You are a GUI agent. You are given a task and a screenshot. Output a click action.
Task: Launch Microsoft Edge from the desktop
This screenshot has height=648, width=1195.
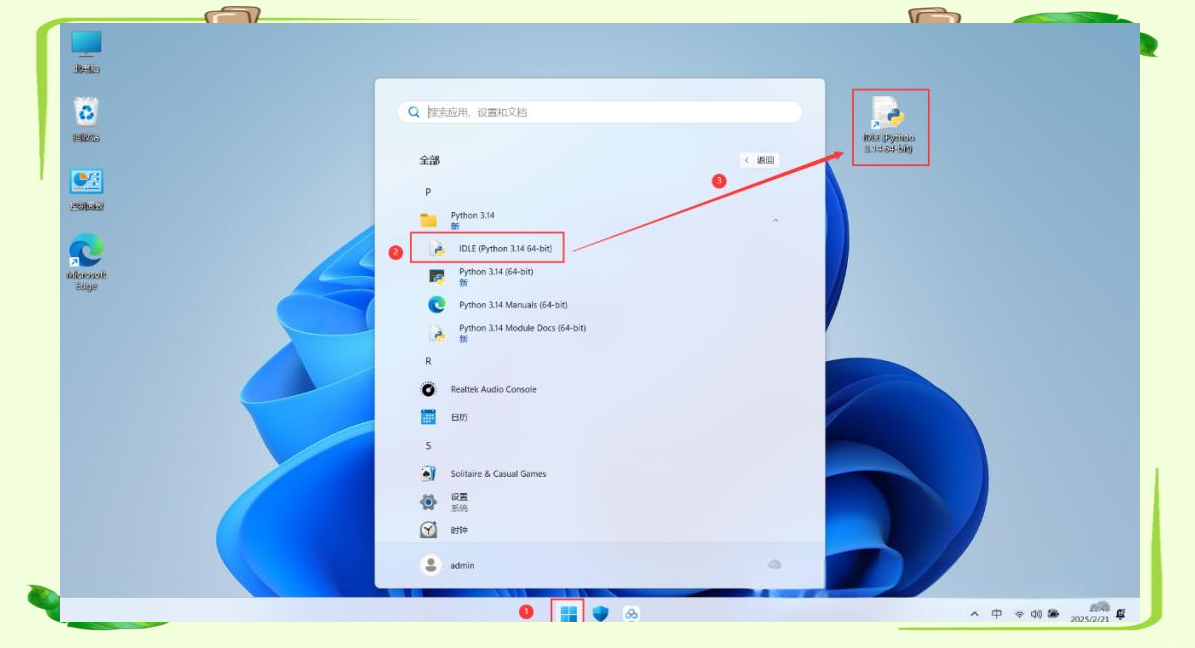[86, 262]
